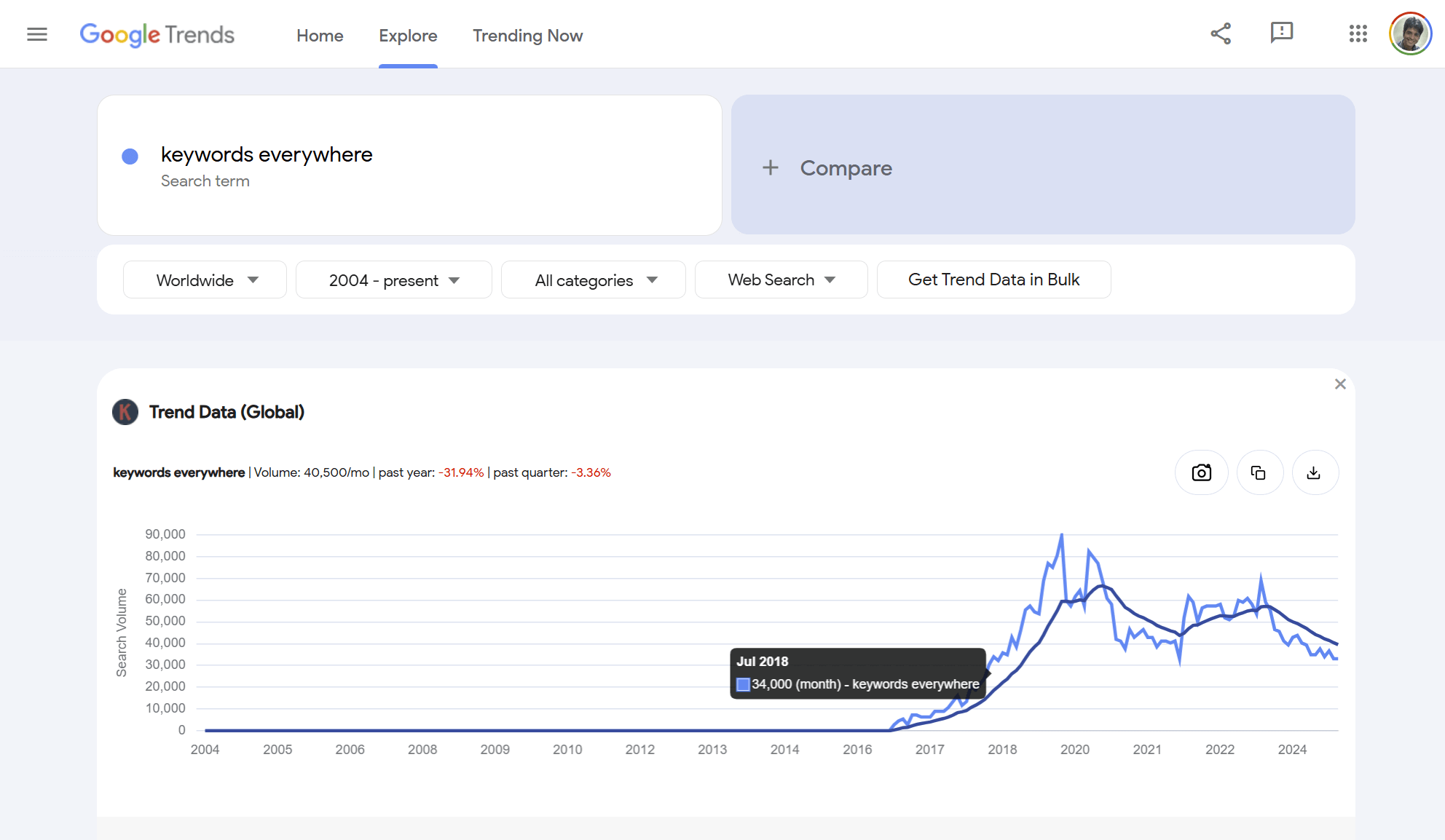
Task: Click the 90,000 y-axis label
Action: (x=165, y=534)
